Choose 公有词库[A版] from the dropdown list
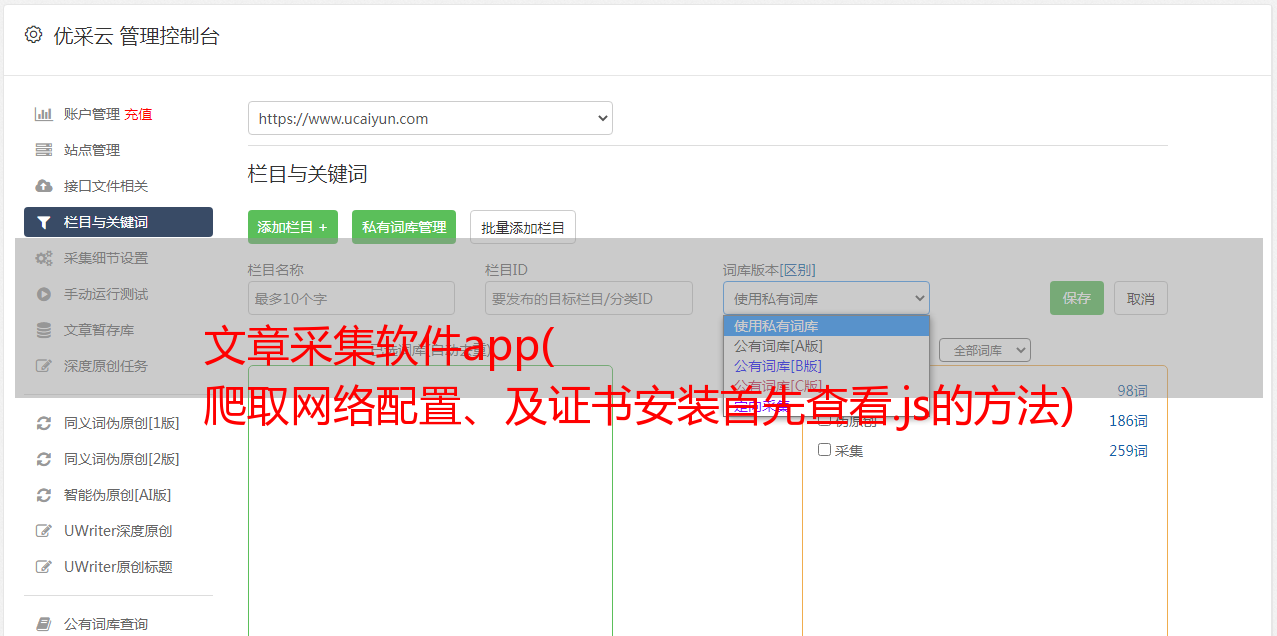Screen dimensions: 1277x636 [826, 346]
